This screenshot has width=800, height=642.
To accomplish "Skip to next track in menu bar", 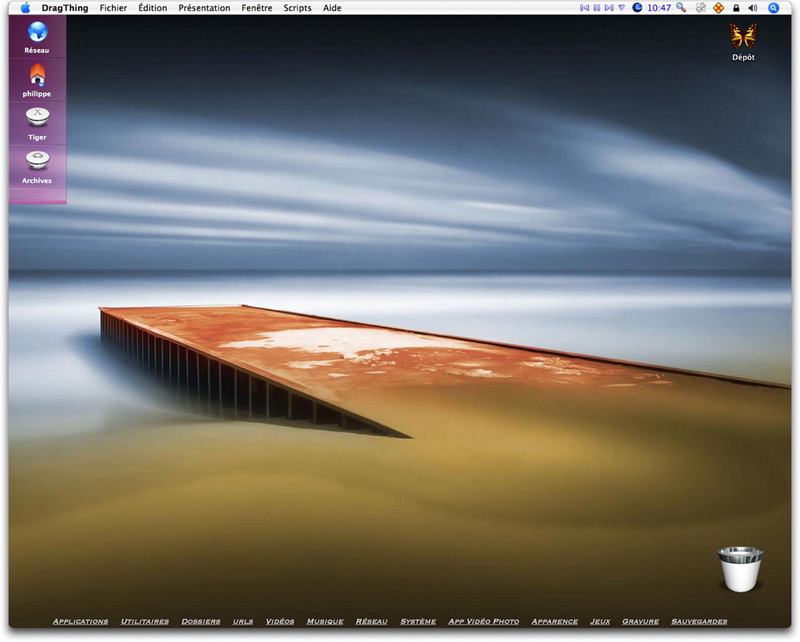I will [609, 8].
